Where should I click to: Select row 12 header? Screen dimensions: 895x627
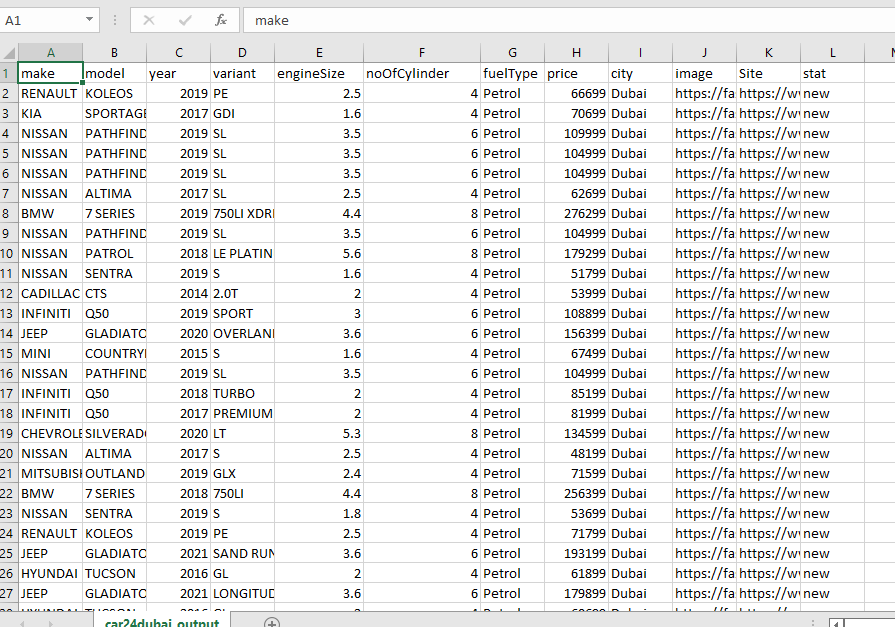(9, 294)
